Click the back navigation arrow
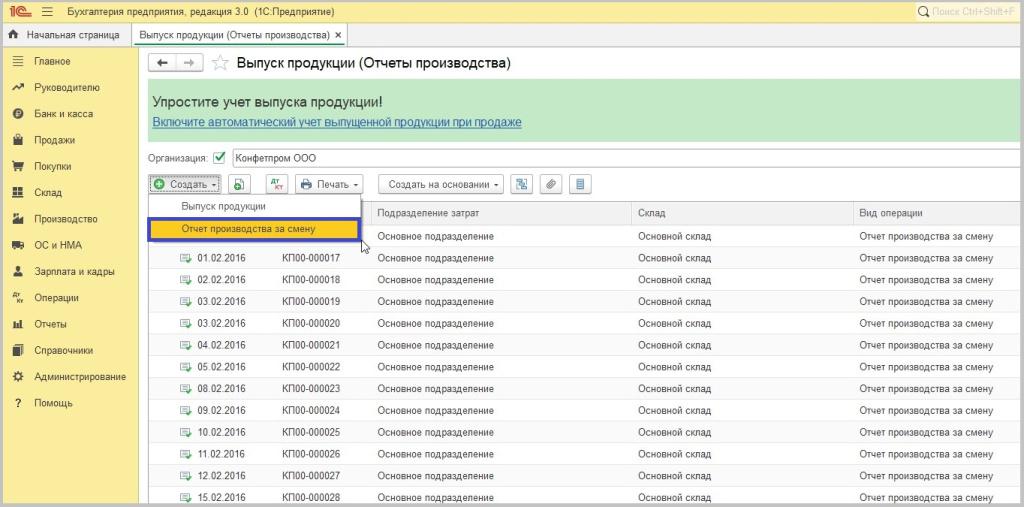This screenshot has width=1024, height=507. coord(162,63)
